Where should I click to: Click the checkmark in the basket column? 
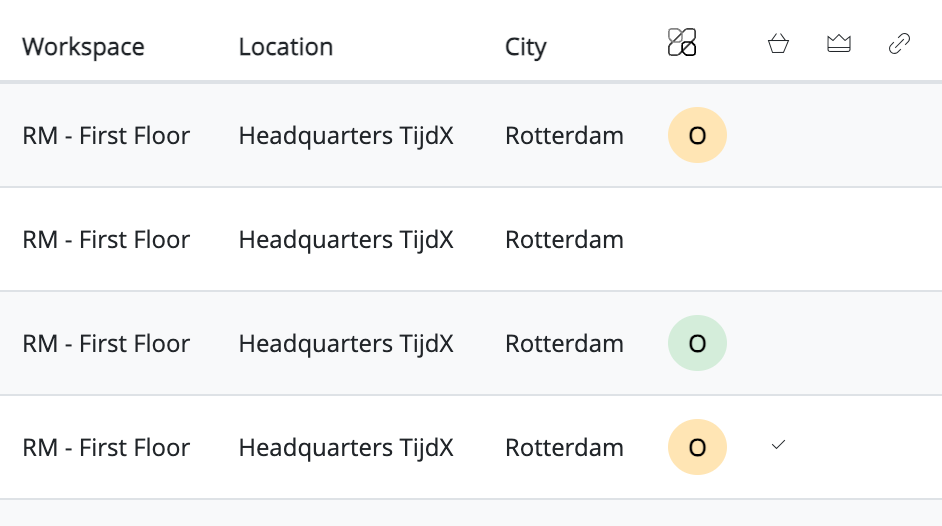tap(778, 445)
